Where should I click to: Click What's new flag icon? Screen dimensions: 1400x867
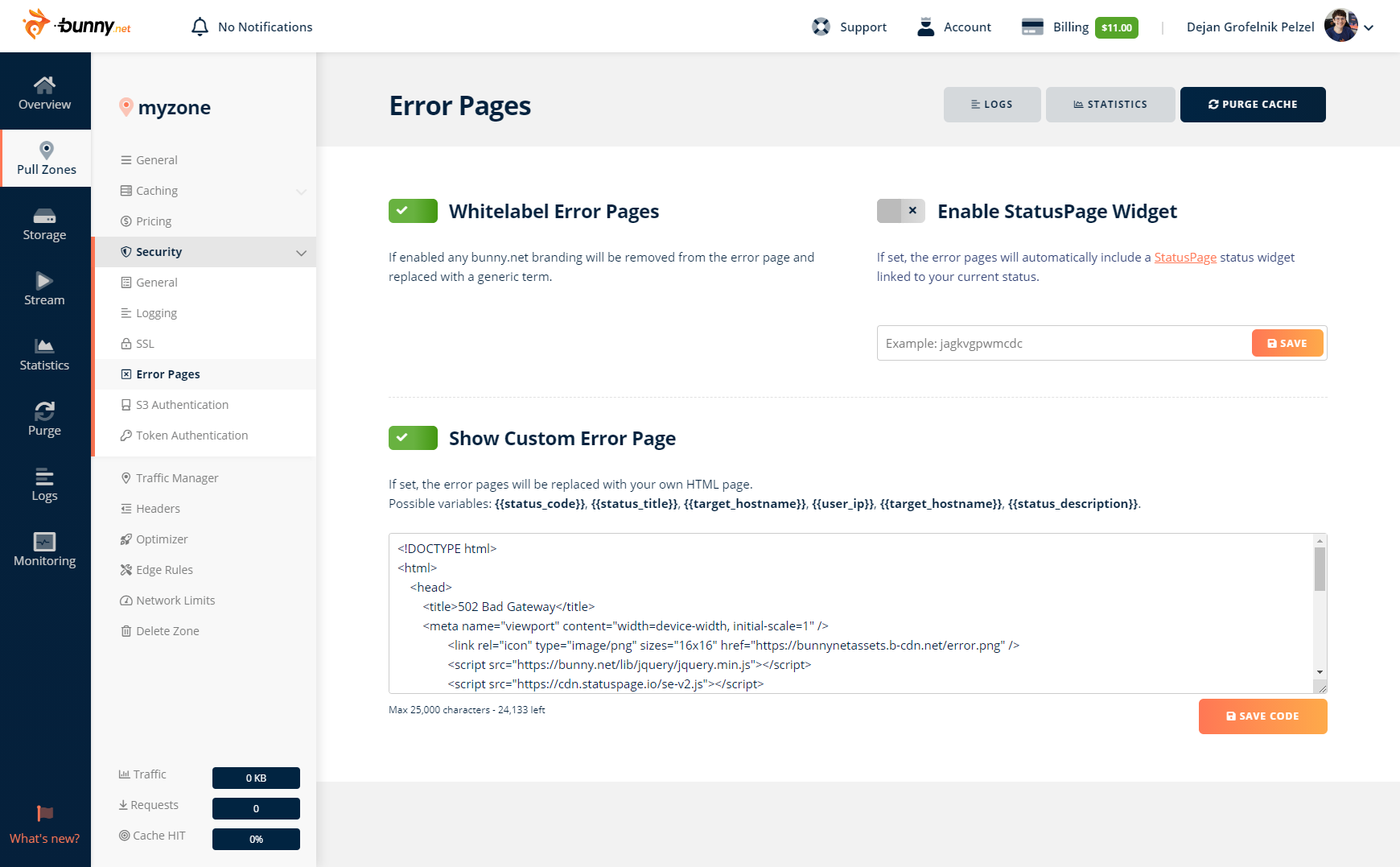pyautogui.click(x=45, y=813)
